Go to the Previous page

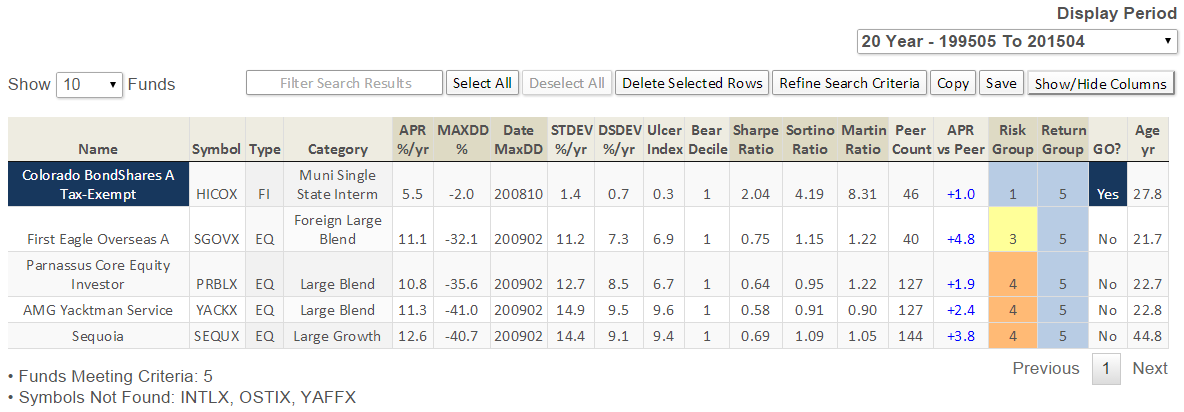point(1045,368)
